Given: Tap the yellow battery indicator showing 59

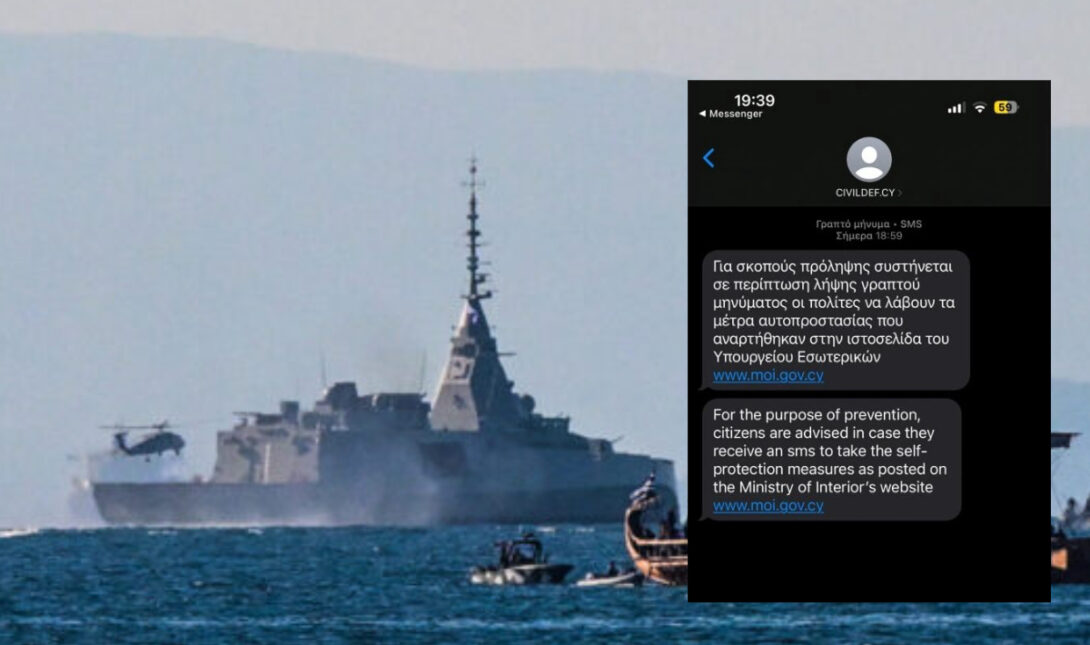Looking at the screenshot, I should (1005, 108).
